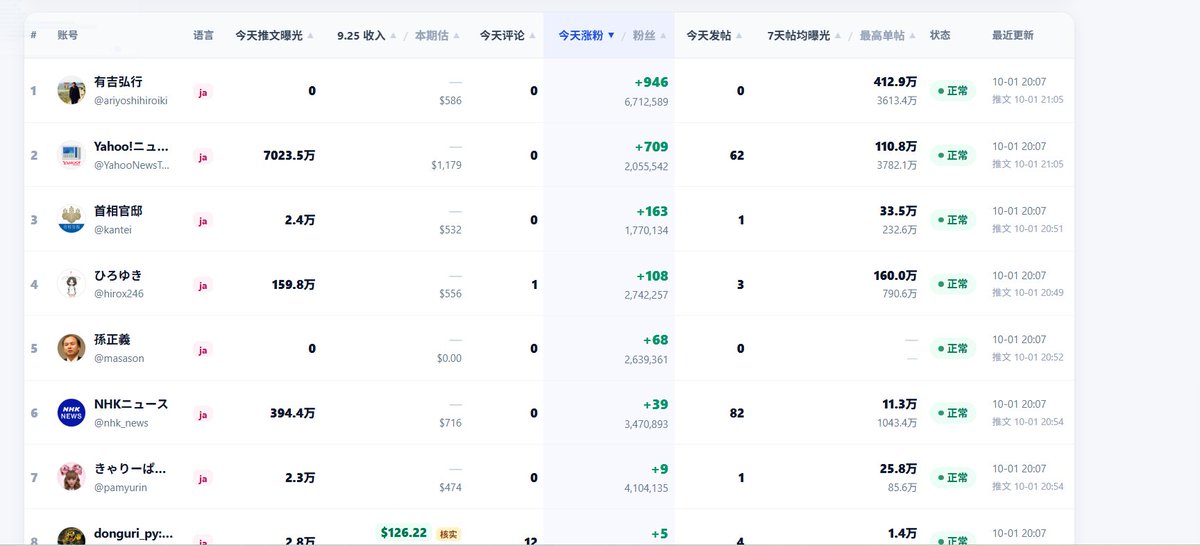Click the 正常 status badge for 孫正義
Image resolution: width=1200 pixels, height=546 pixels.
click(953, 348)
